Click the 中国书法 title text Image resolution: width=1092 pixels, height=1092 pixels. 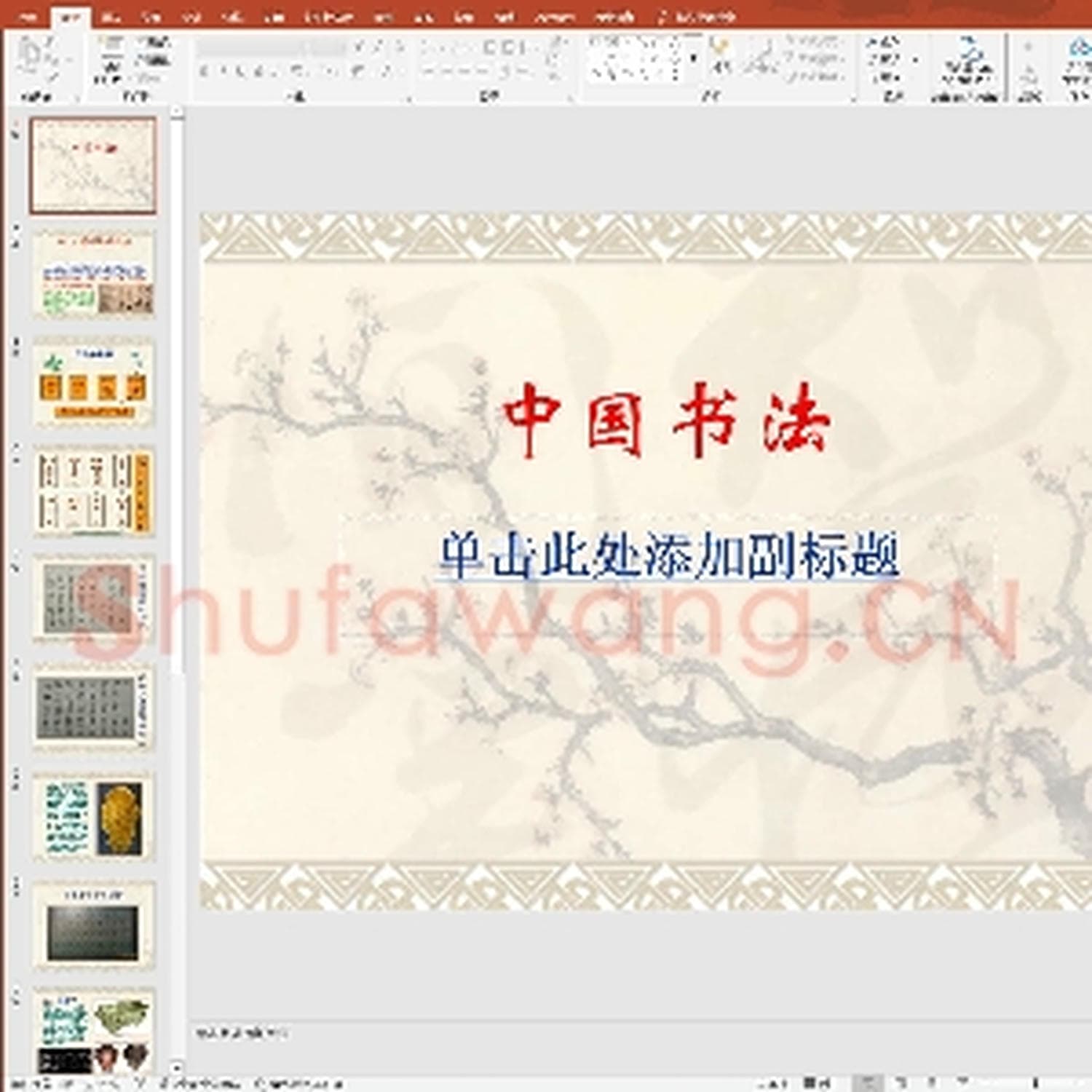click(666, 420)
